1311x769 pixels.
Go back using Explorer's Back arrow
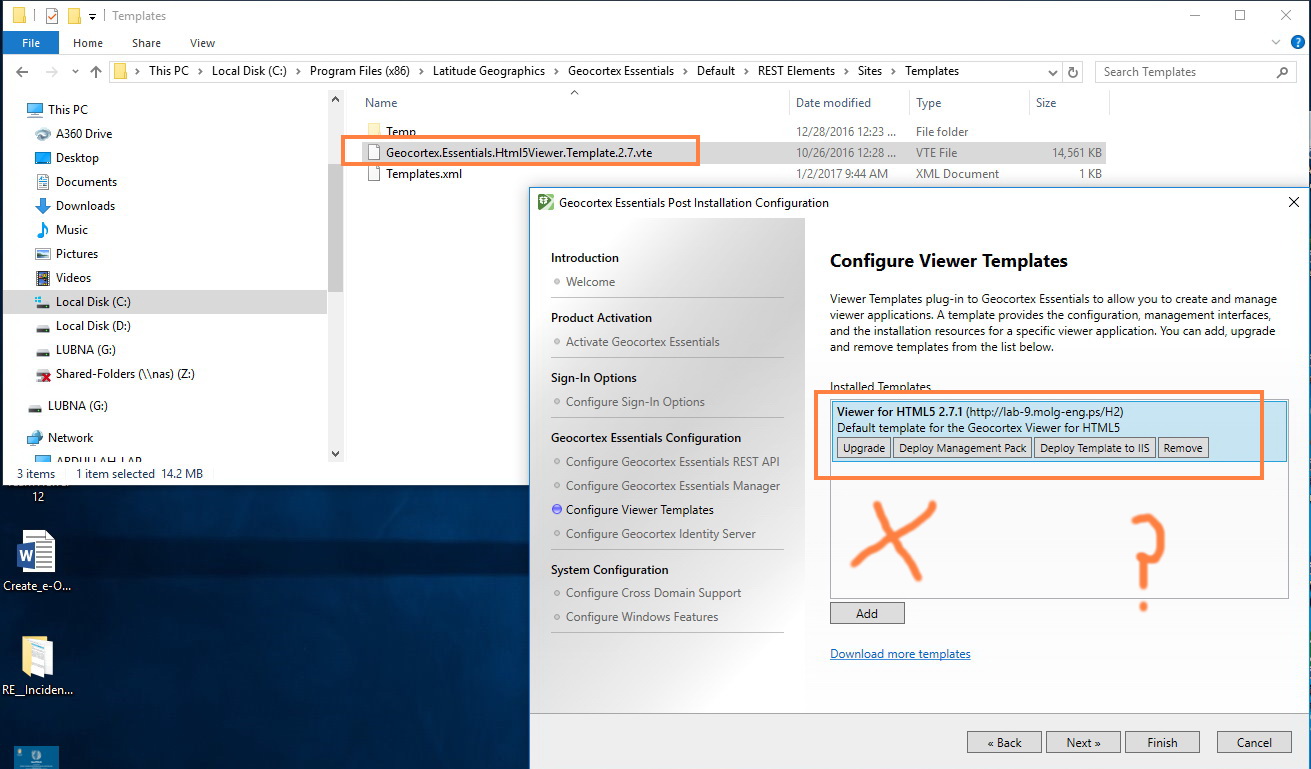tap(23, 72)
